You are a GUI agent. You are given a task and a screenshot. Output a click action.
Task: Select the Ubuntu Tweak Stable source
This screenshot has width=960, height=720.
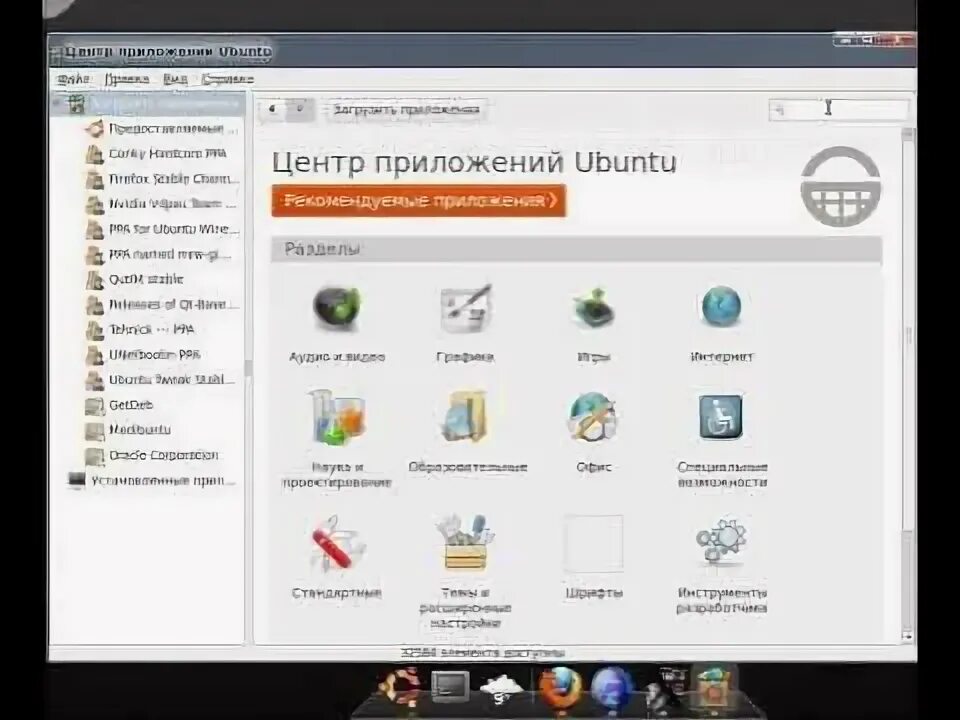pos(160,380)
